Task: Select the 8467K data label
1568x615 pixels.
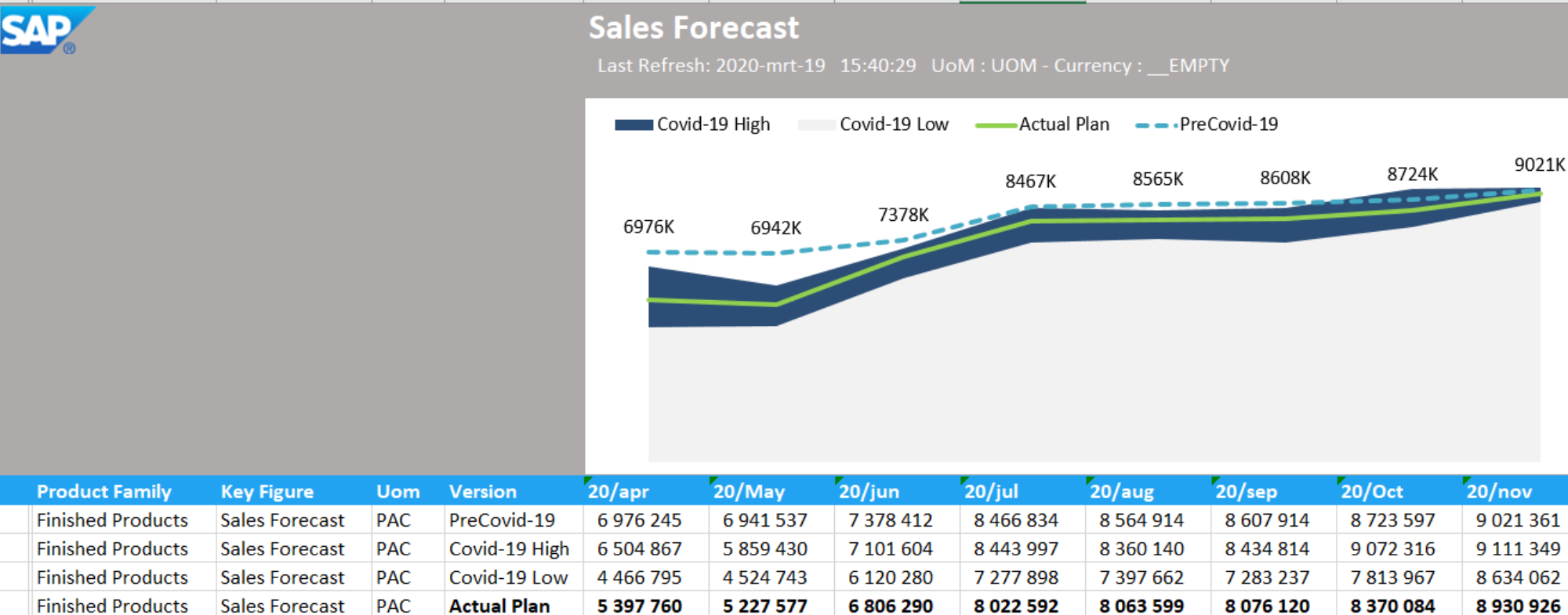Action: tap(1030, 182)
